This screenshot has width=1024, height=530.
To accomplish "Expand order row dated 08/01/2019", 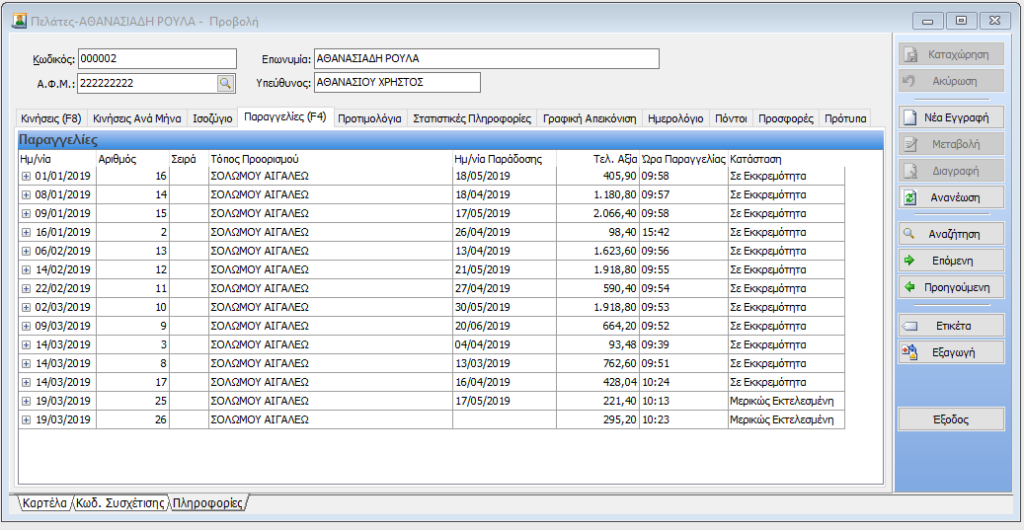I will [x=26, y=195].
